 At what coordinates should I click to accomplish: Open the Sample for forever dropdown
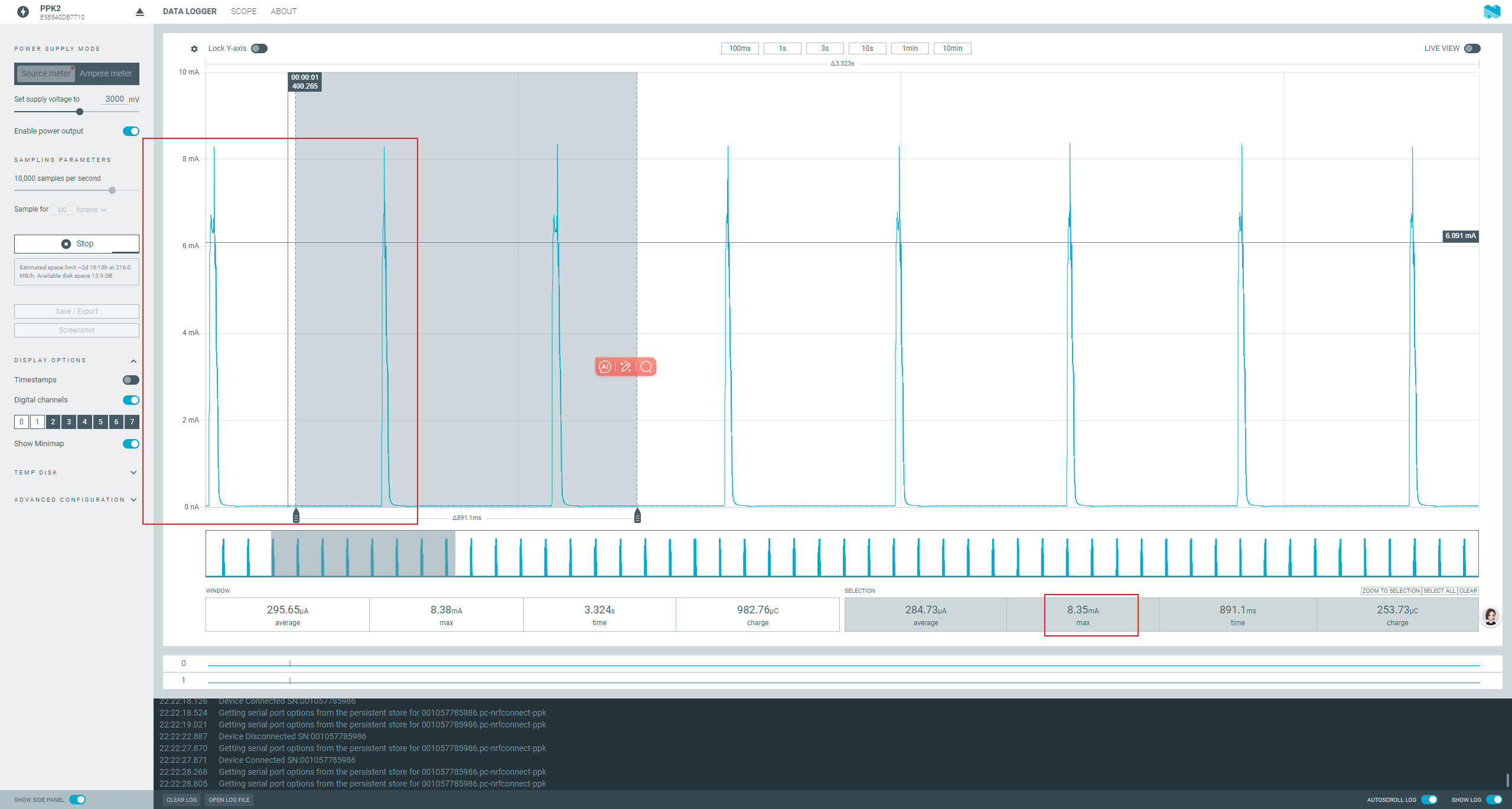tap(91, 210)
